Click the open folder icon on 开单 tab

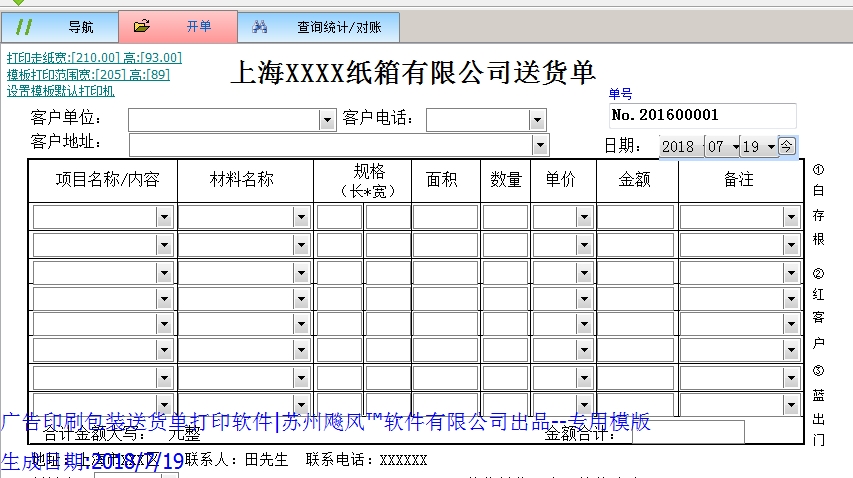(142, 27)
